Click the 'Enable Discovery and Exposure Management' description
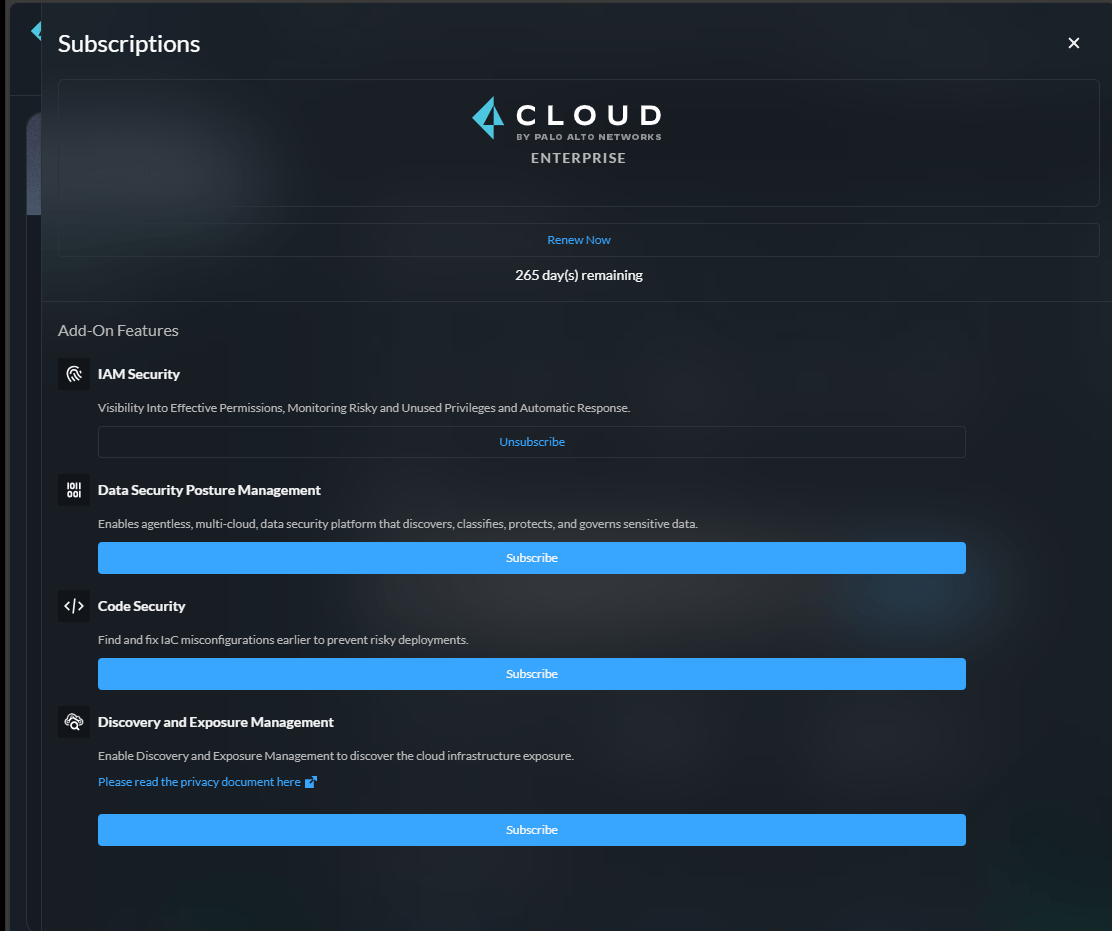This screenshot has width=1112, height=931. (x=336, y=756)
